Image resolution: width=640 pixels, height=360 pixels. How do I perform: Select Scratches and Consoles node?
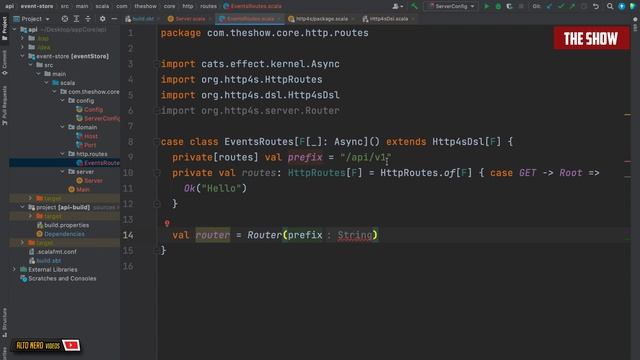point(58,278)
